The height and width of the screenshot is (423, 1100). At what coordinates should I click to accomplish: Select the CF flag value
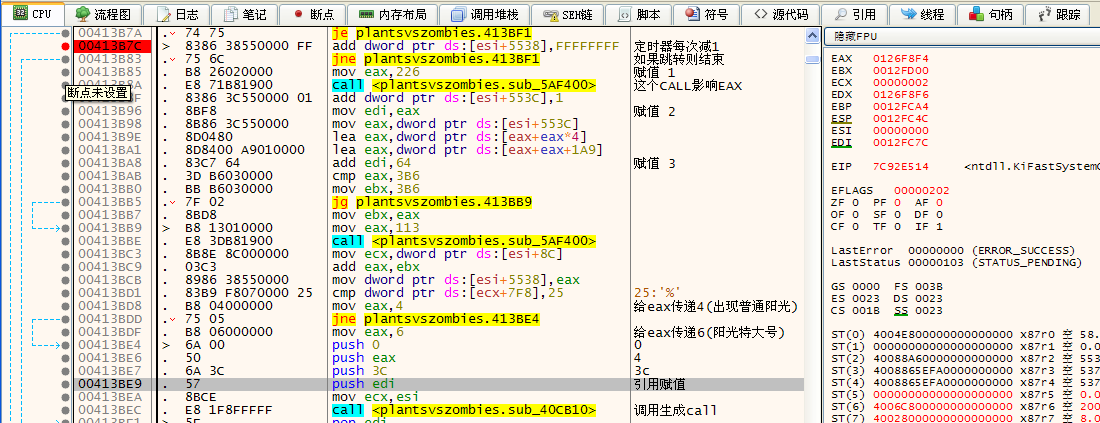[x=854, y=227]
